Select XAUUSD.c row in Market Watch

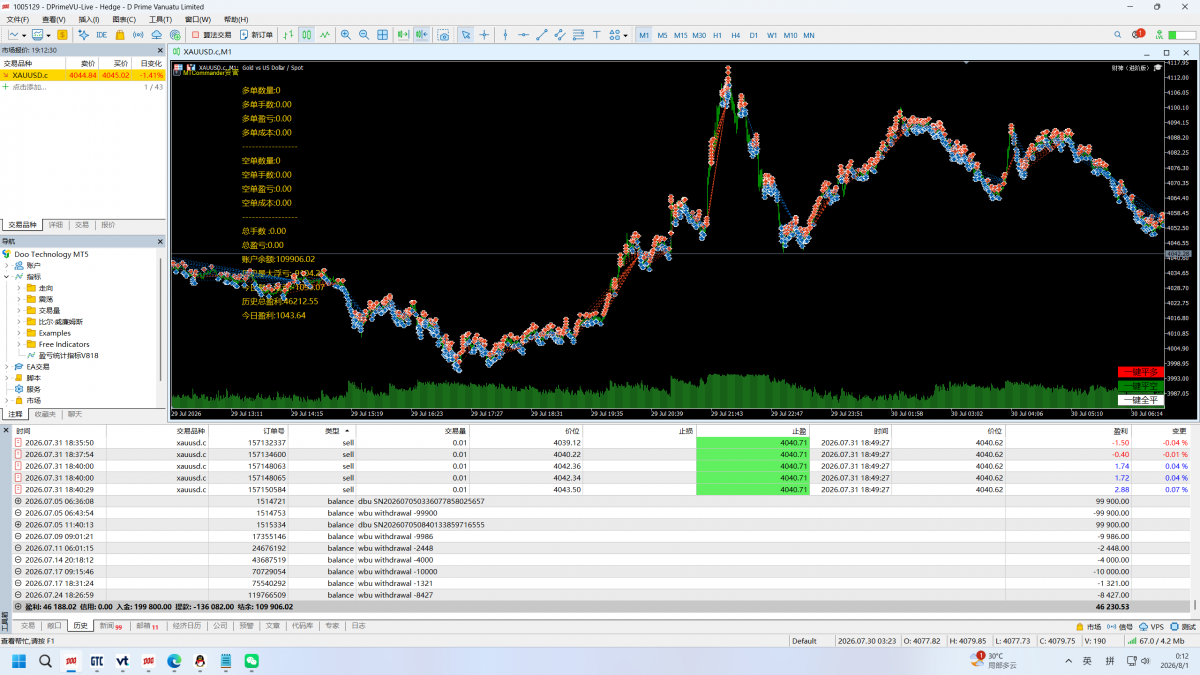click(83, 75)
